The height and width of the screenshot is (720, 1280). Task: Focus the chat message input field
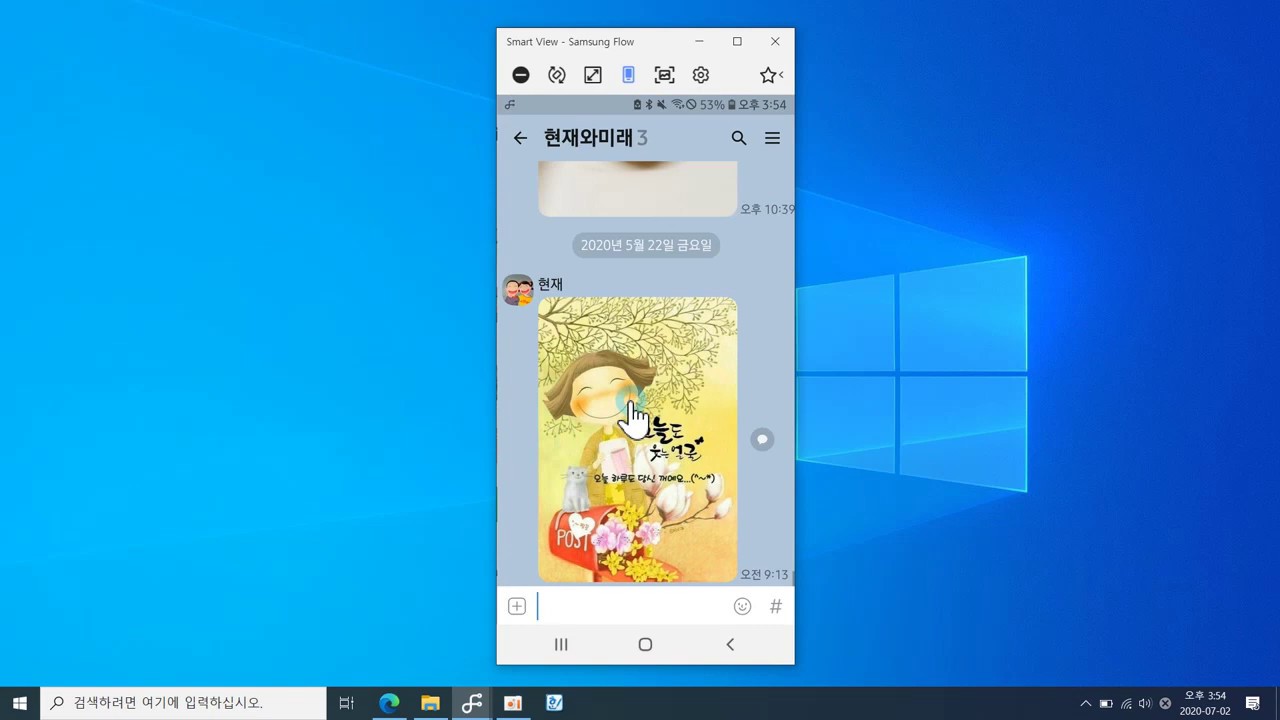[632, 606]
